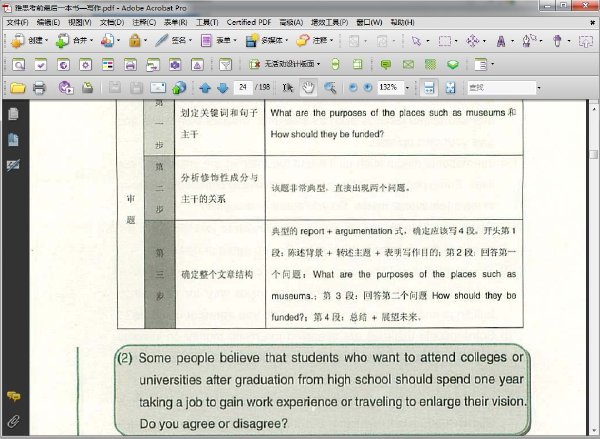Activate the hand pan tool

coord(308,88)
